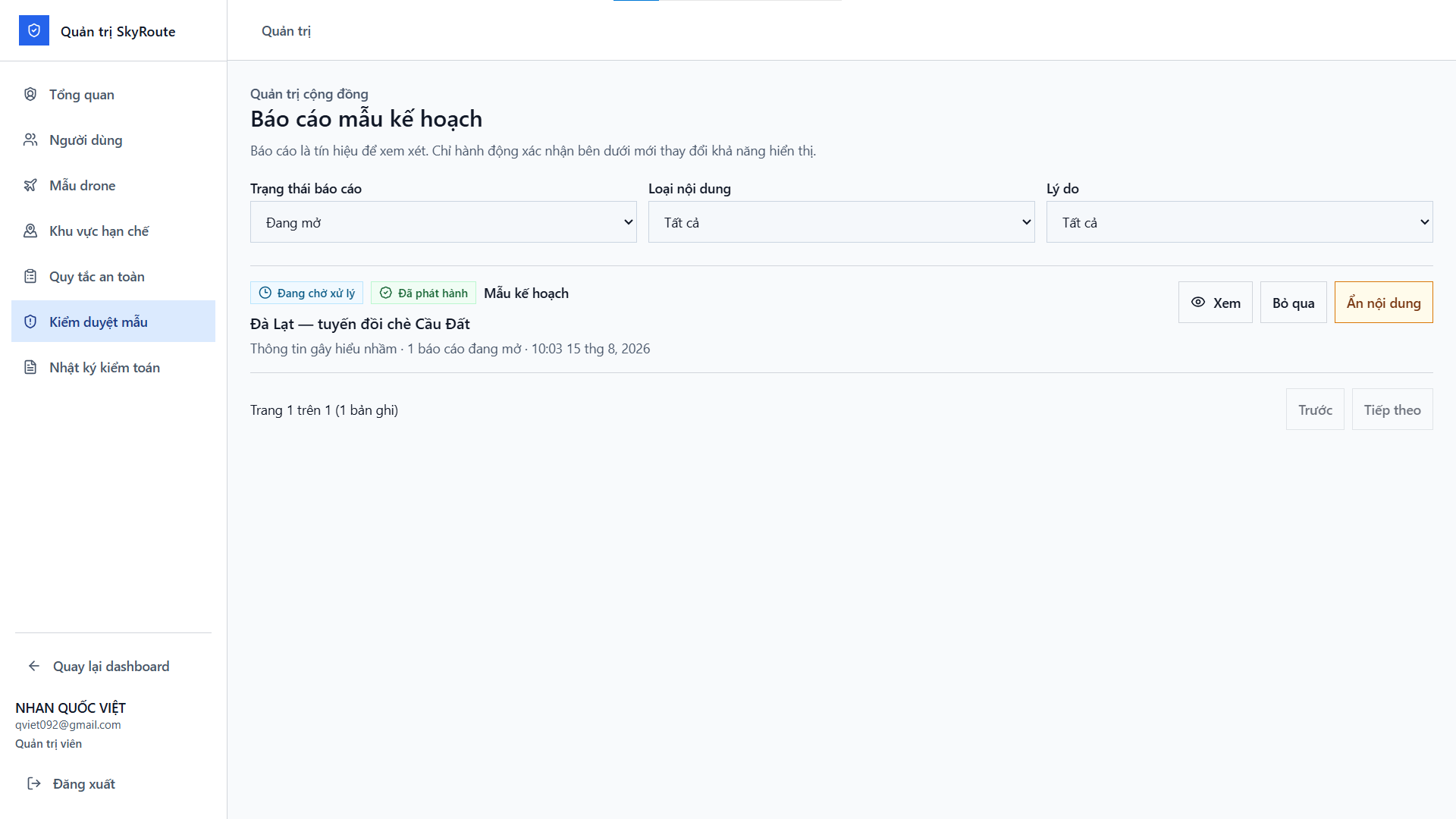Screen dimensions: 1456x819
Task: Click the Đăng xuất link text
Action: pos(84,783)
